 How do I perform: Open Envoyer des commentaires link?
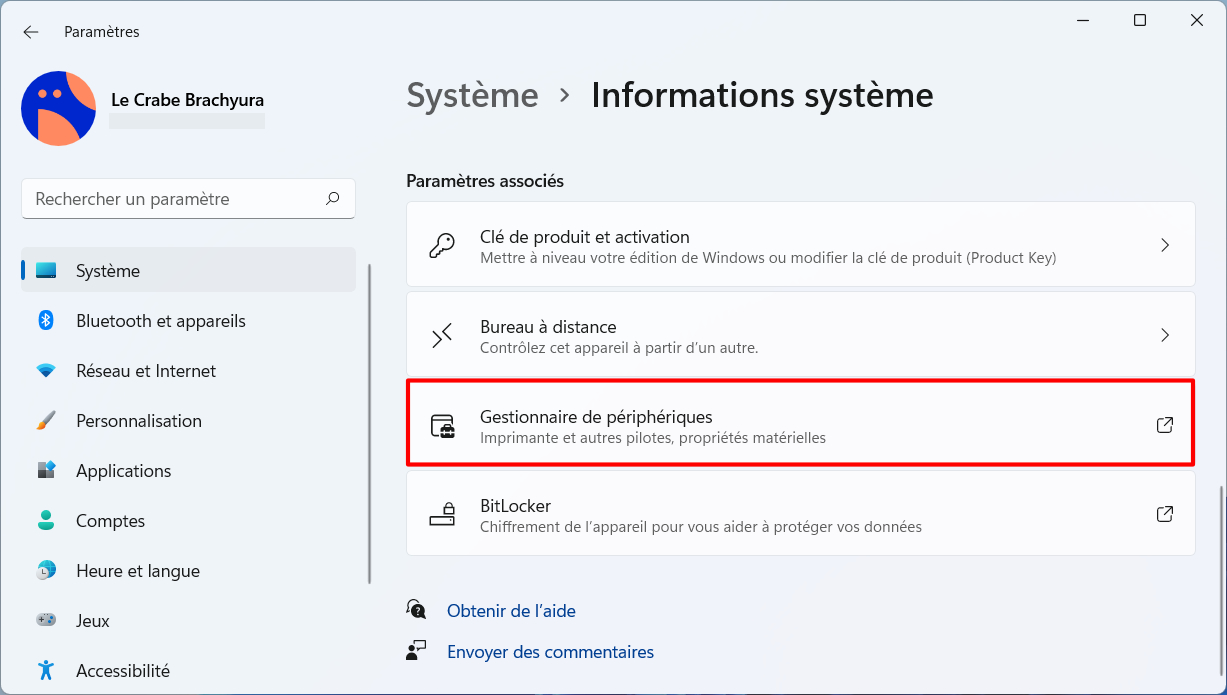(x=550, y=652)
